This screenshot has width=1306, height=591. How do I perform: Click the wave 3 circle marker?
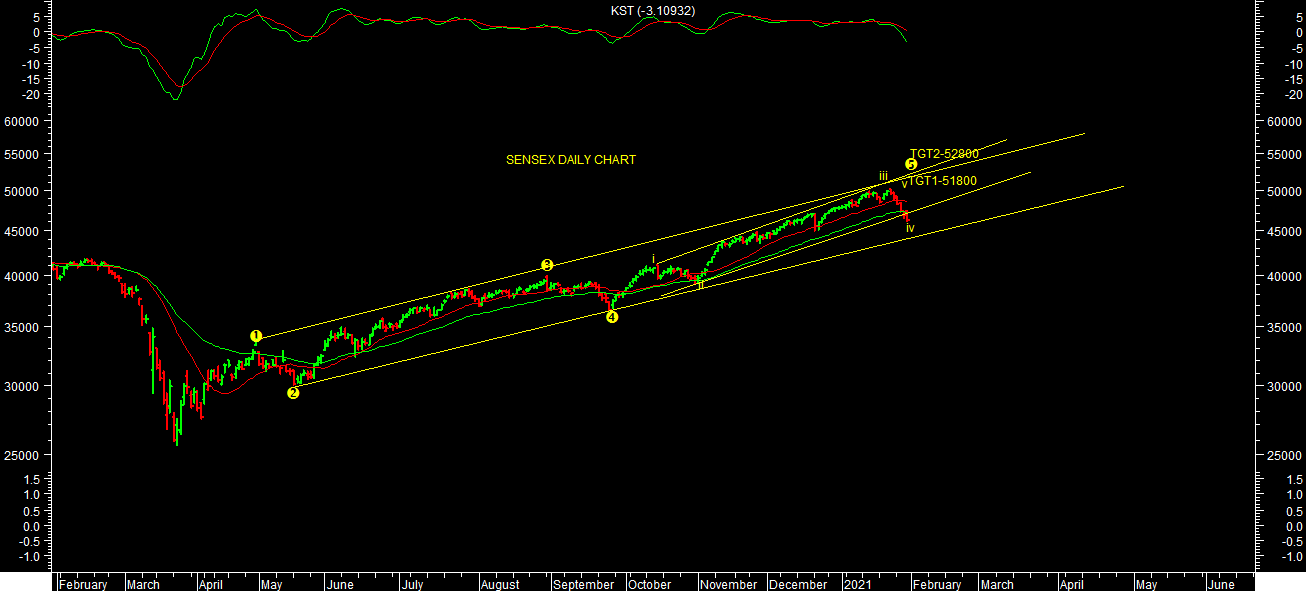547,265
